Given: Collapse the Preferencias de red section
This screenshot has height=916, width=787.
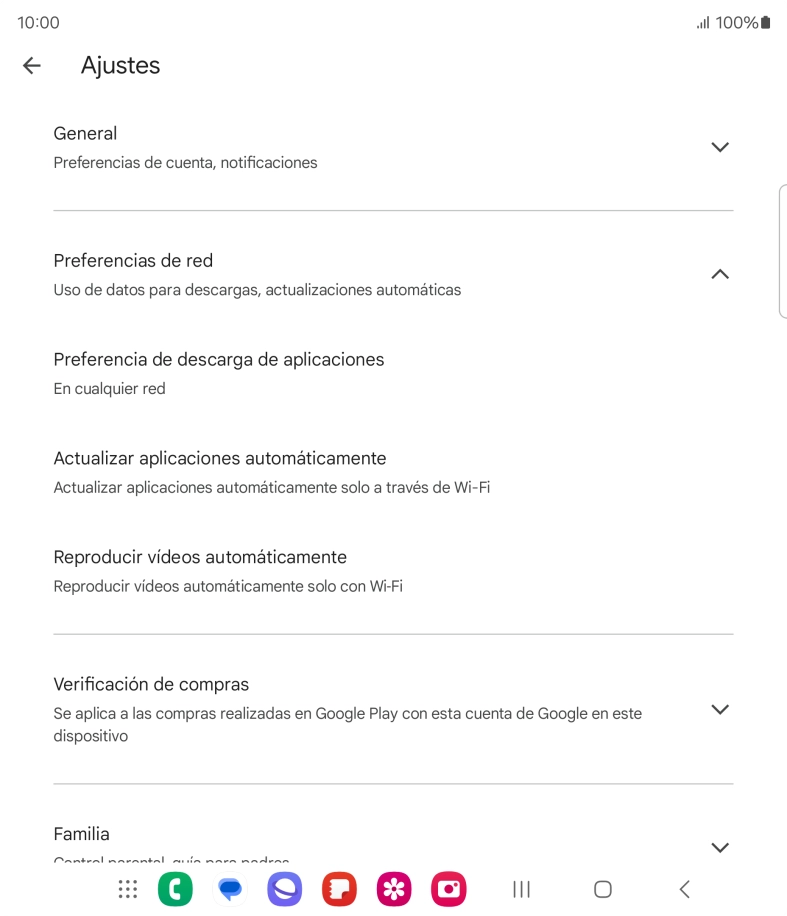Looking at the screenshot, I should tap(720, 274).
